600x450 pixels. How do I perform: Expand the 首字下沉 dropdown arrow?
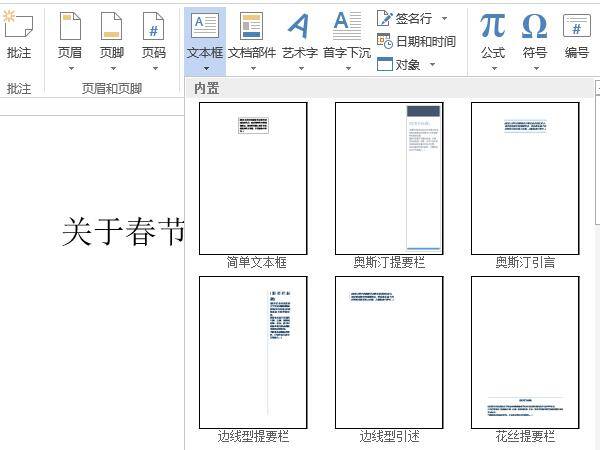(348, 68)
